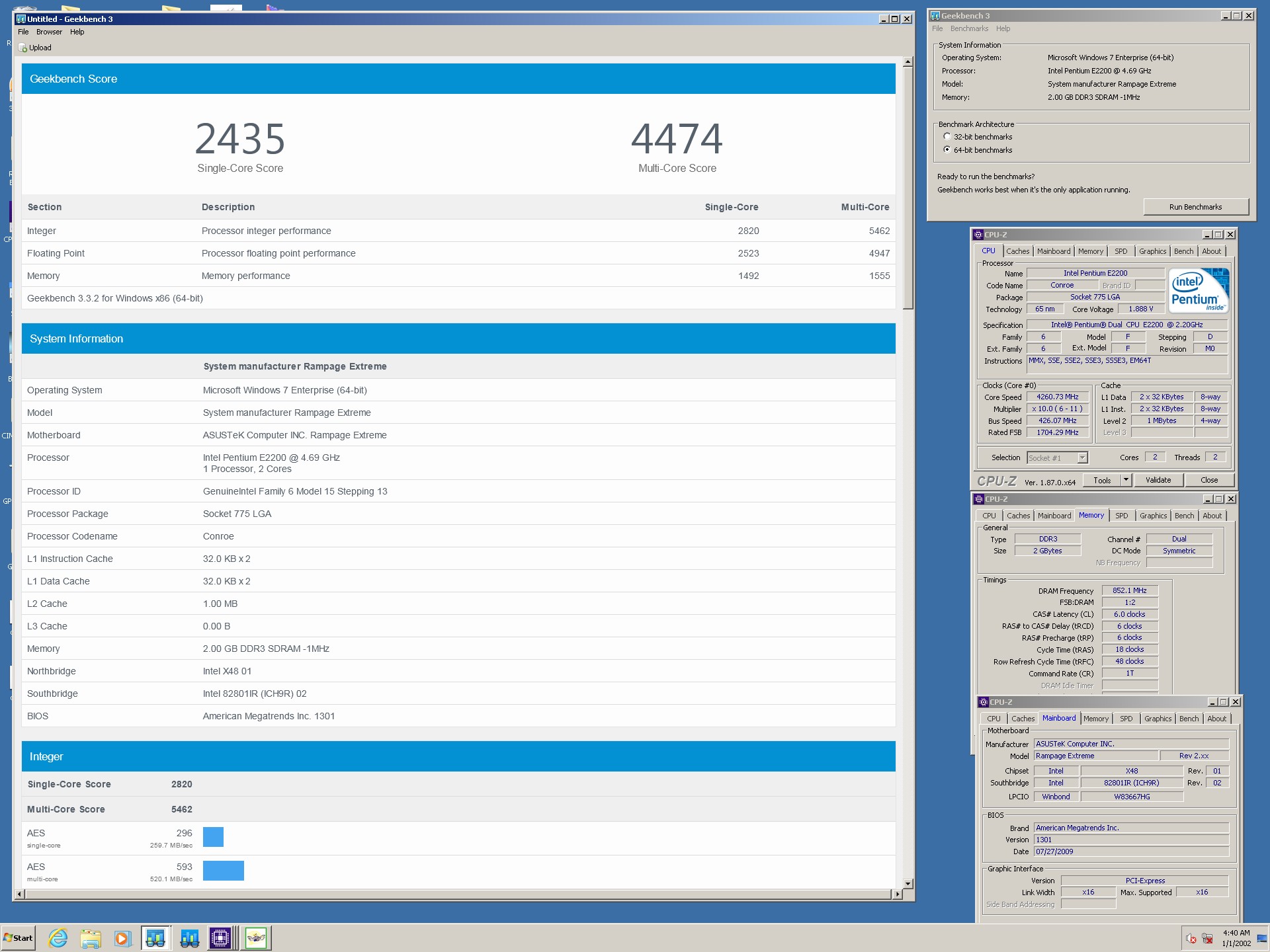Click the Integer section header bar

click(x=458, y=756)
